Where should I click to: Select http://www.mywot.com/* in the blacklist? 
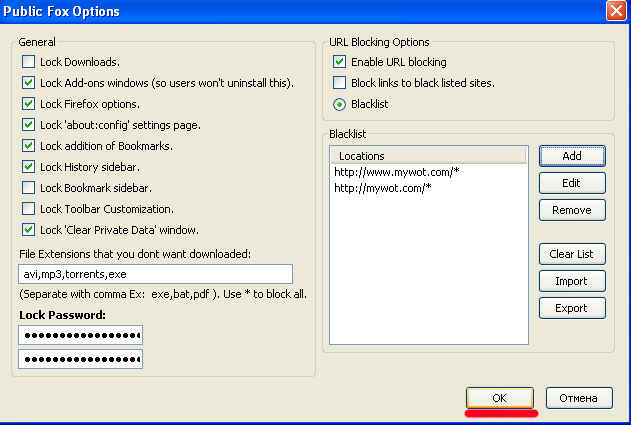396,172
